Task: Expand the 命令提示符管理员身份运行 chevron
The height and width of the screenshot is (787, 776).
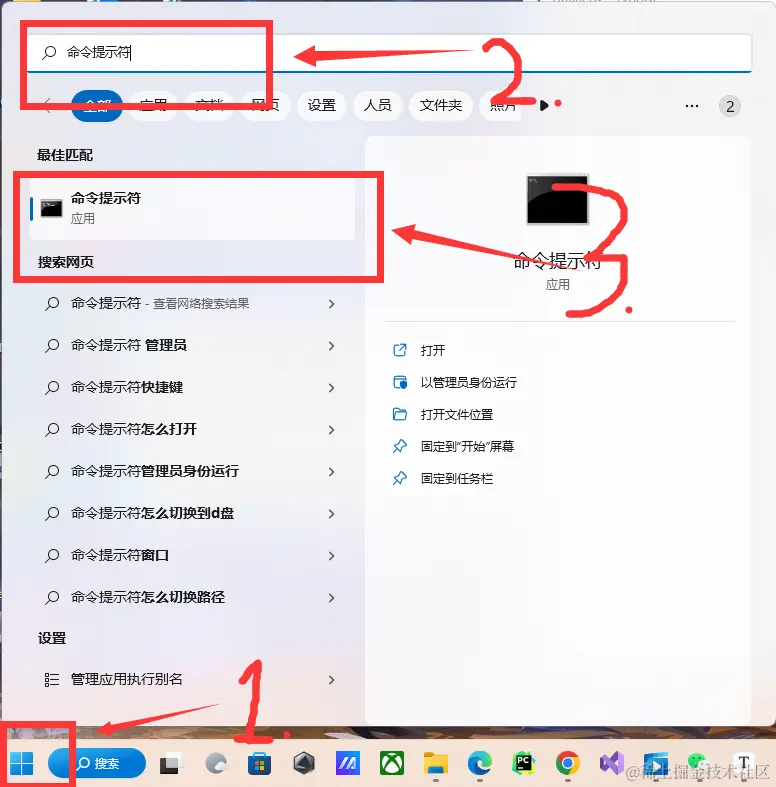Action: pyautogui.click(x=331, y=472)
